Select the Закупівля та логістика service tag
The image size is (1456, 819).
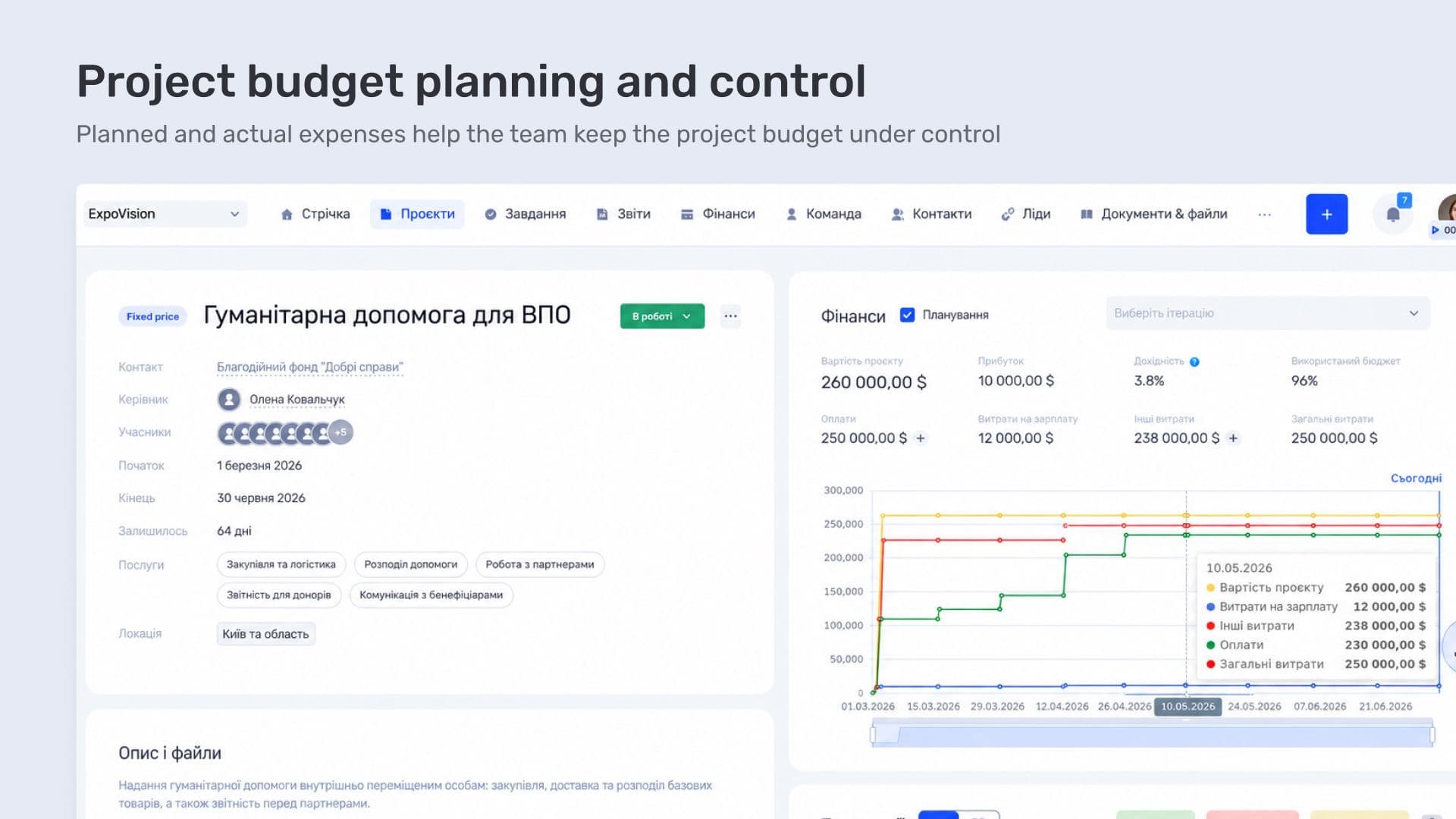pos(281,564)
